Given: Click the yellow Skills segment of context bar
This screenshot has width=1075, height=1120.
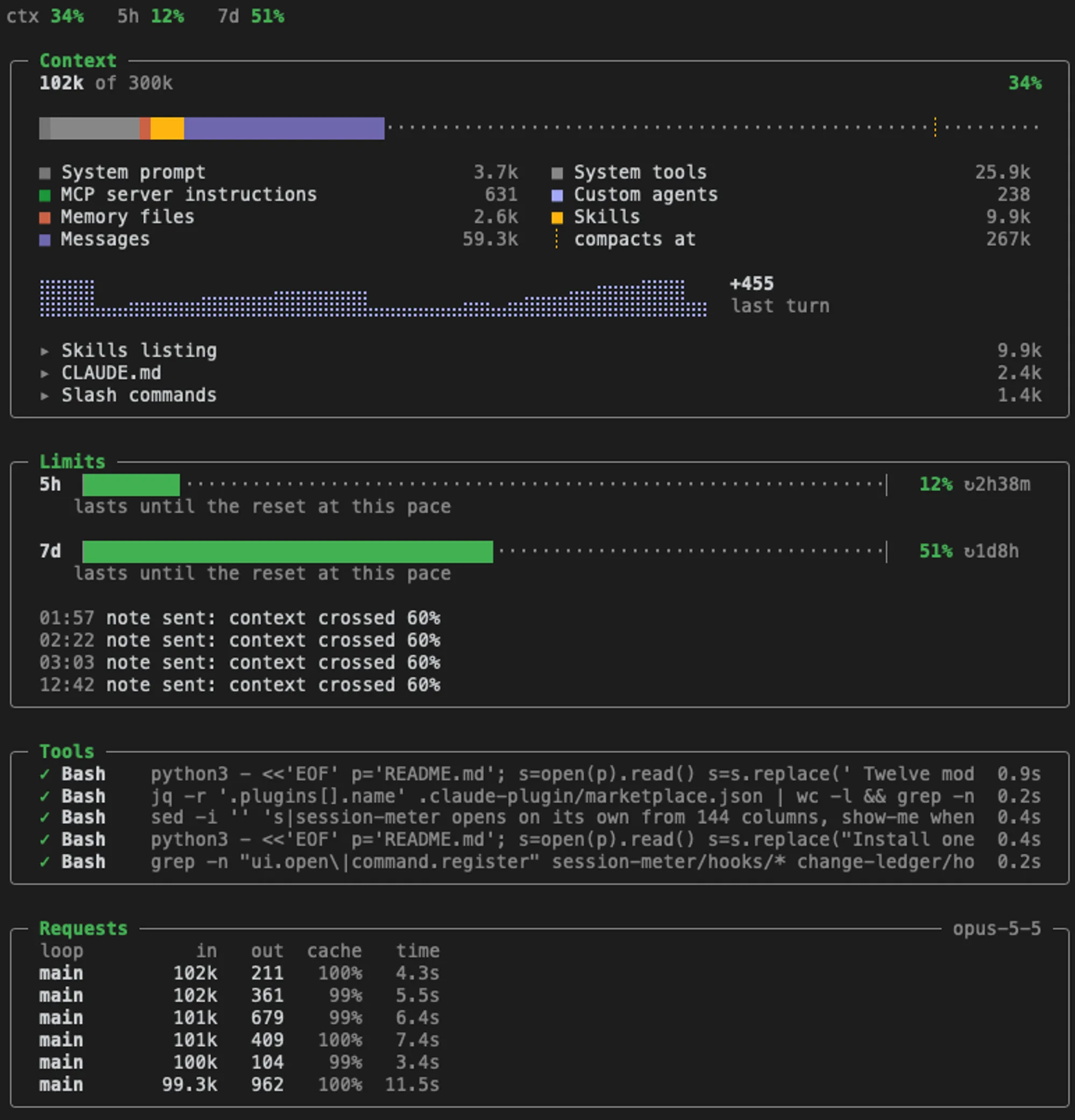Looking at the screenshot, I should click(167, 128).
